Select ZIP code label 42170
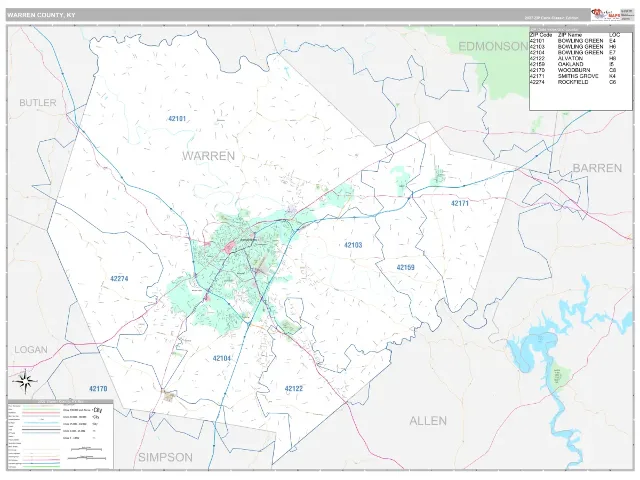640x480 pixels. pos(98,389)
